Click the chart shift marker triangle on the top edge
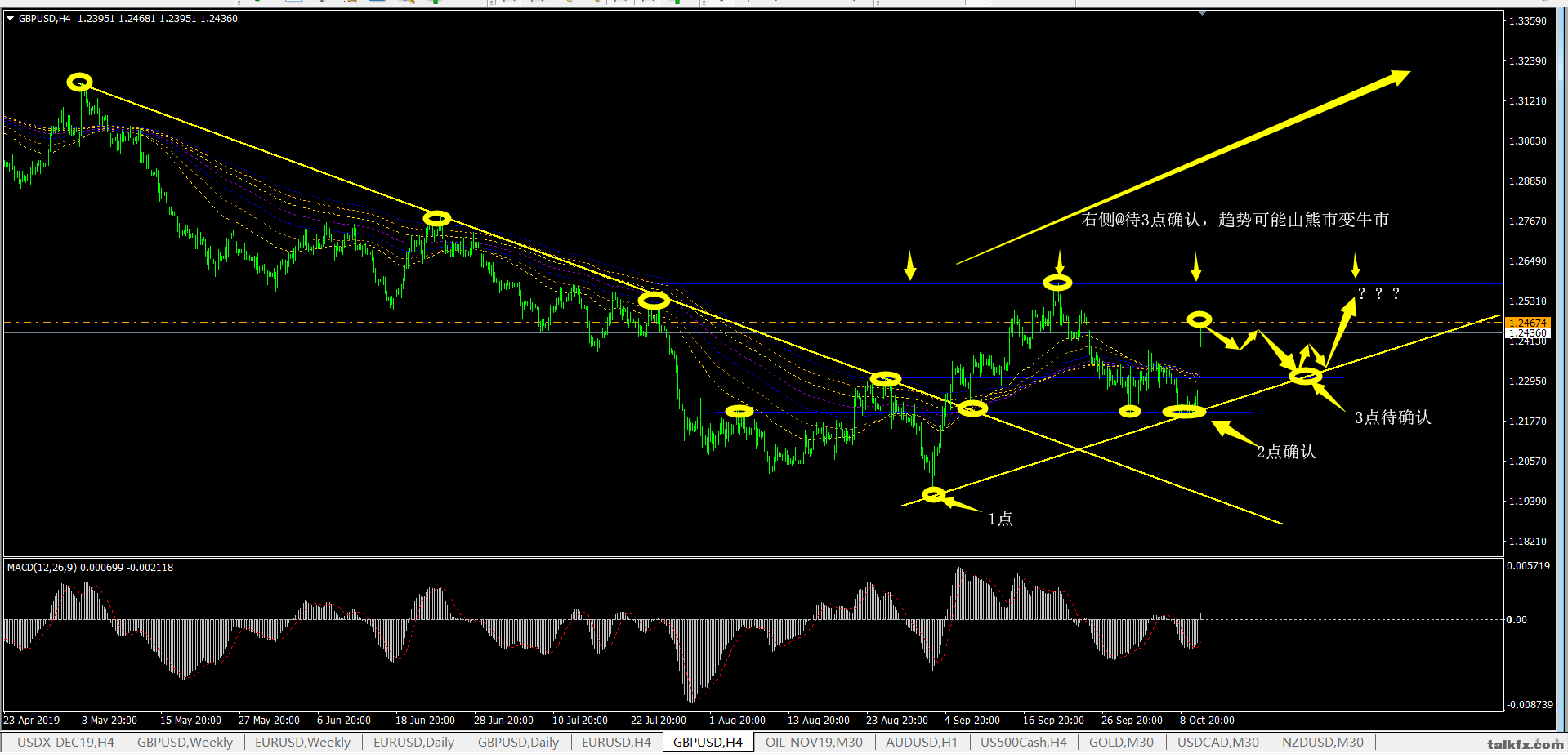 (x=1202, y=13)
